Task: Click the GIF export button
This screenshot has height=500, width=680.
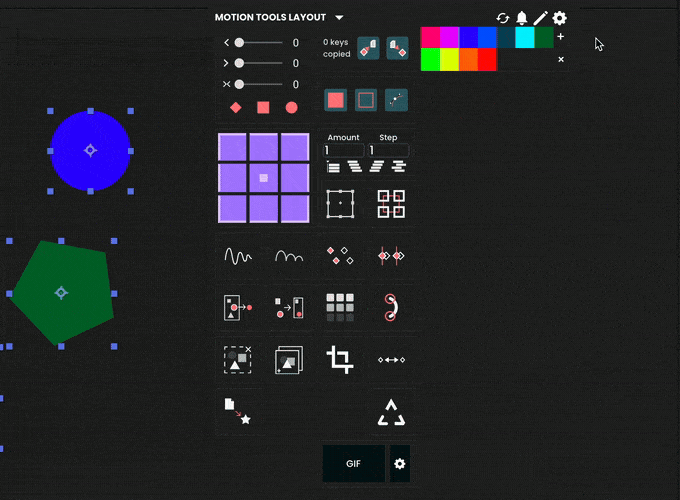Action: (x=354, y=464)
